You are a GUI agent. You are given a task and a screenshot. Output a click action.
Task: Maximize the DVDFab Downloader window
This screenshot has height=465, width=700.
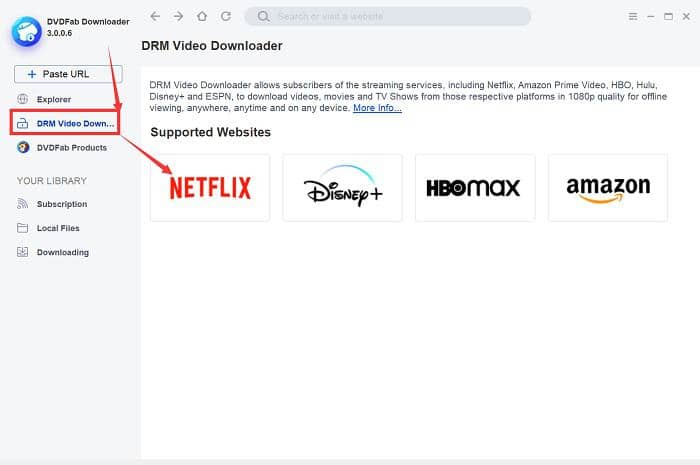click(668, 17)
